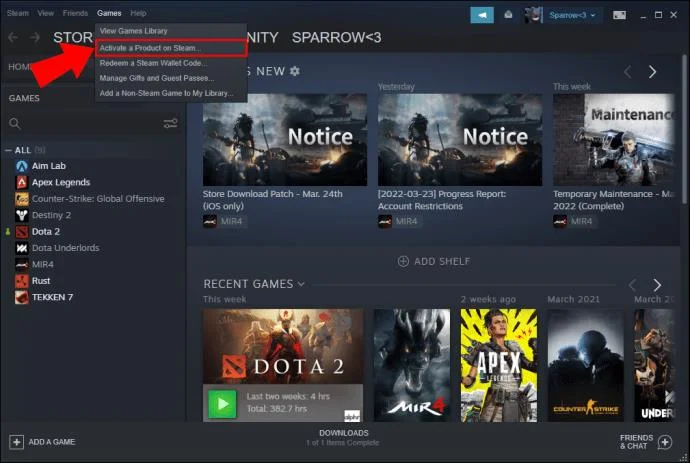This screenshot has width=690, height=463.
Task: Select Rust in the library list
Action: [x=41, y=280]
